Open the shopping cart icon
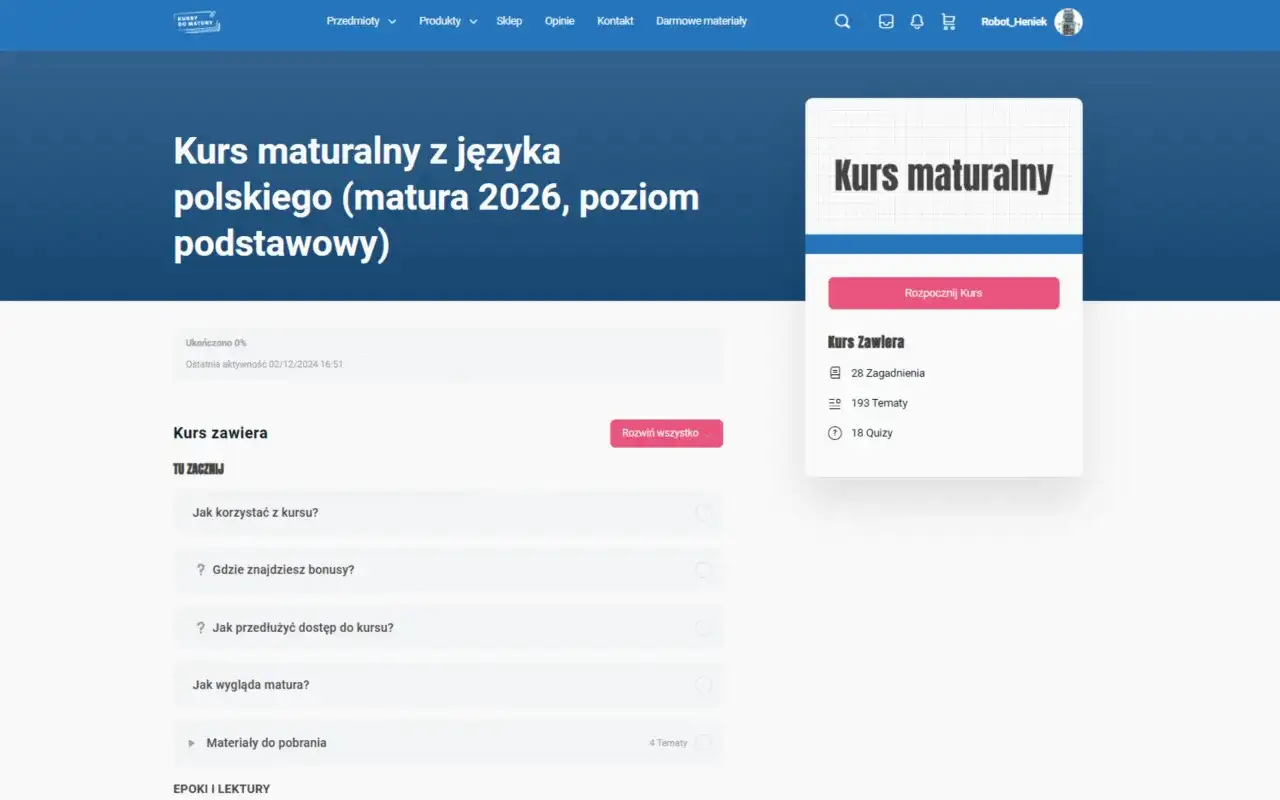1280x800 pixels. [x=948, y=21]
